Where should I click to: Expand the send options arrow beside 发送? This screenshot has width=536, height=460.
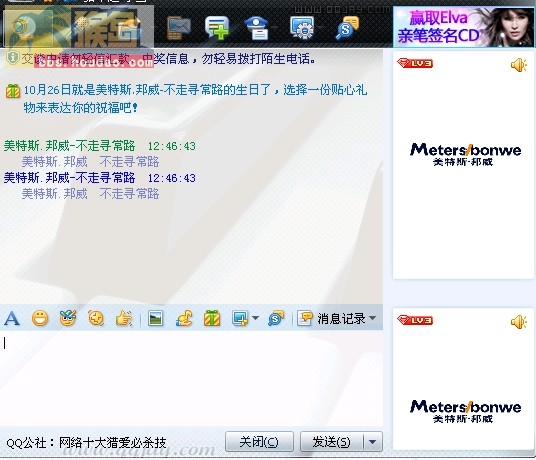373,442
